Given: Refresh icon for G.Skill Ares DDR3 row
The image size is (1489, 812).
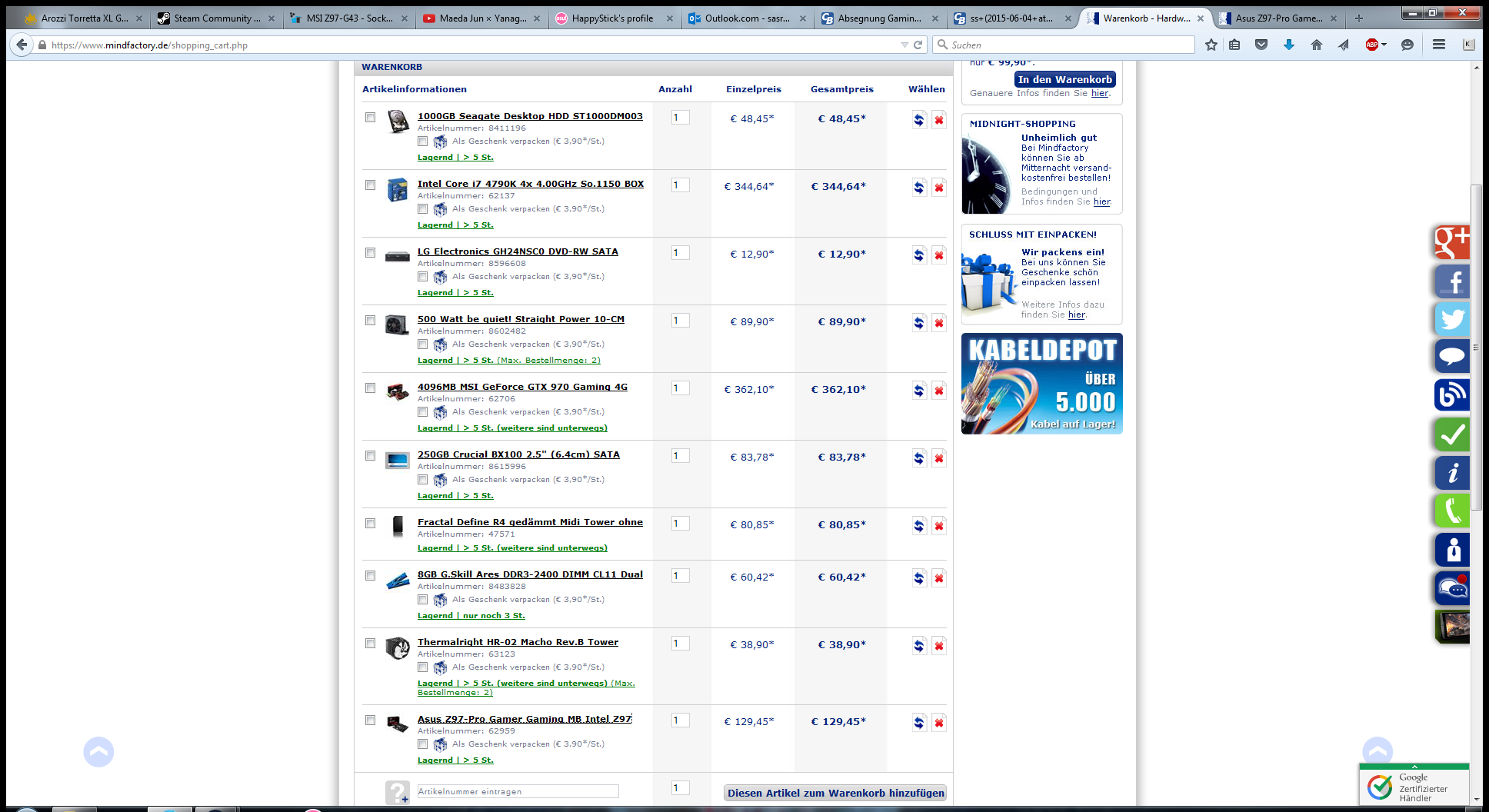Looking at the screenshot, I should (919, 578).
